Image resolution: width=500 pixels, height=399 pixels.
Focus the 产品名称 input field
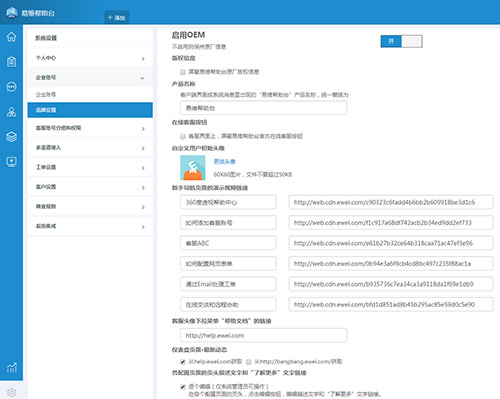[x=264, y=108]
